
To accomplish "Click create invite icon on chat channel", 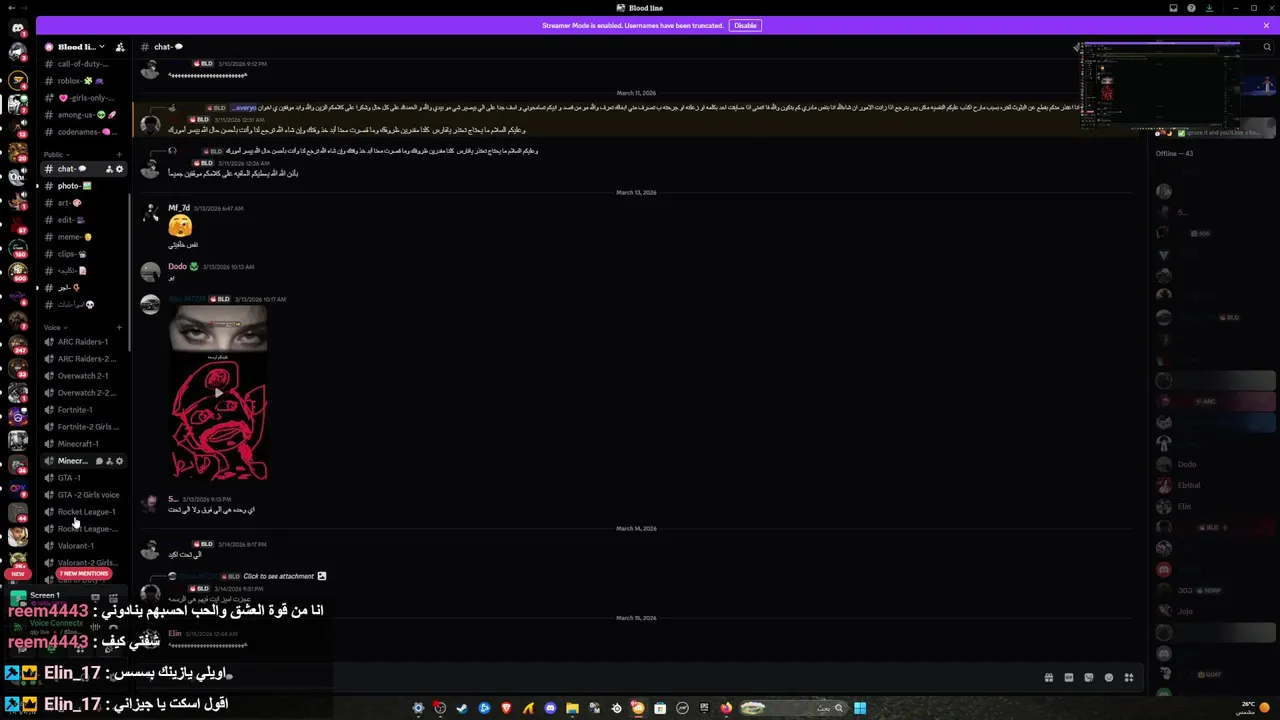I will coord(109,169).
